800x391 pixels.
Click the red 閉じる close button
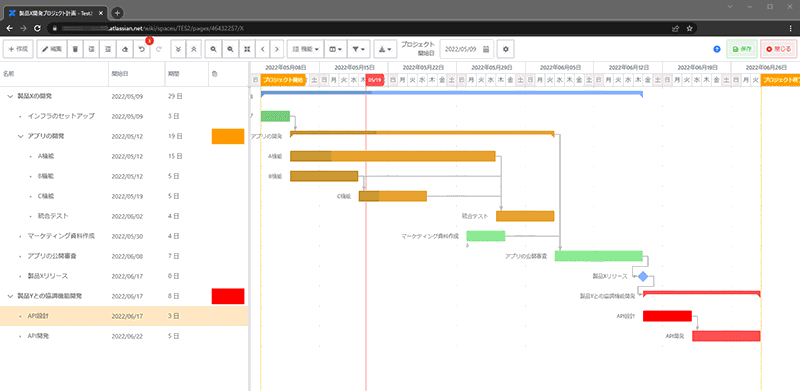[778, 50]
